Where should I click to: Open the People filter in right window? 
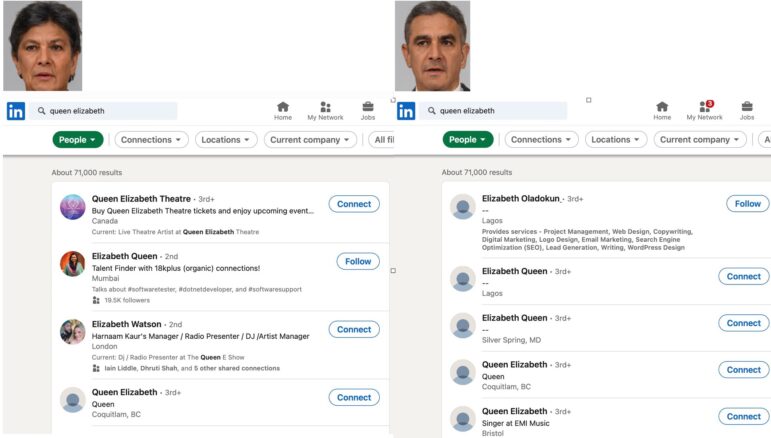pyautogui.click(x=468, y=140)
